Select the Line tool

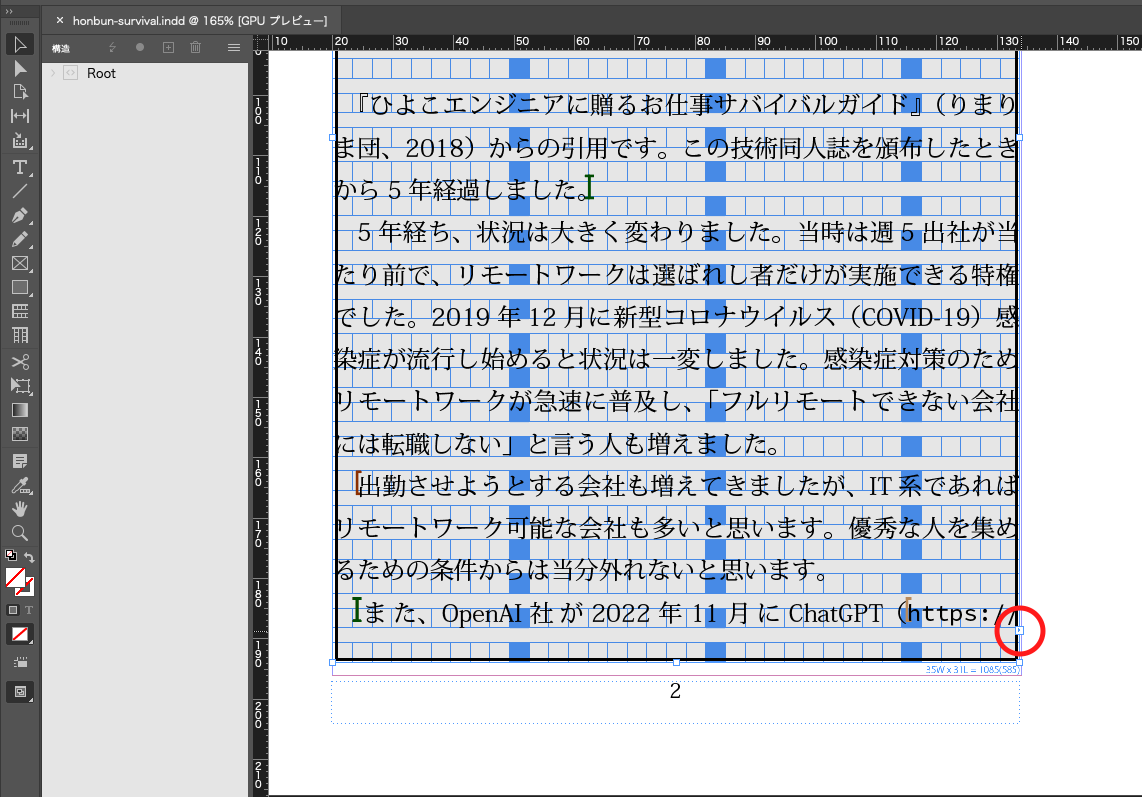(x=20, y=192)
